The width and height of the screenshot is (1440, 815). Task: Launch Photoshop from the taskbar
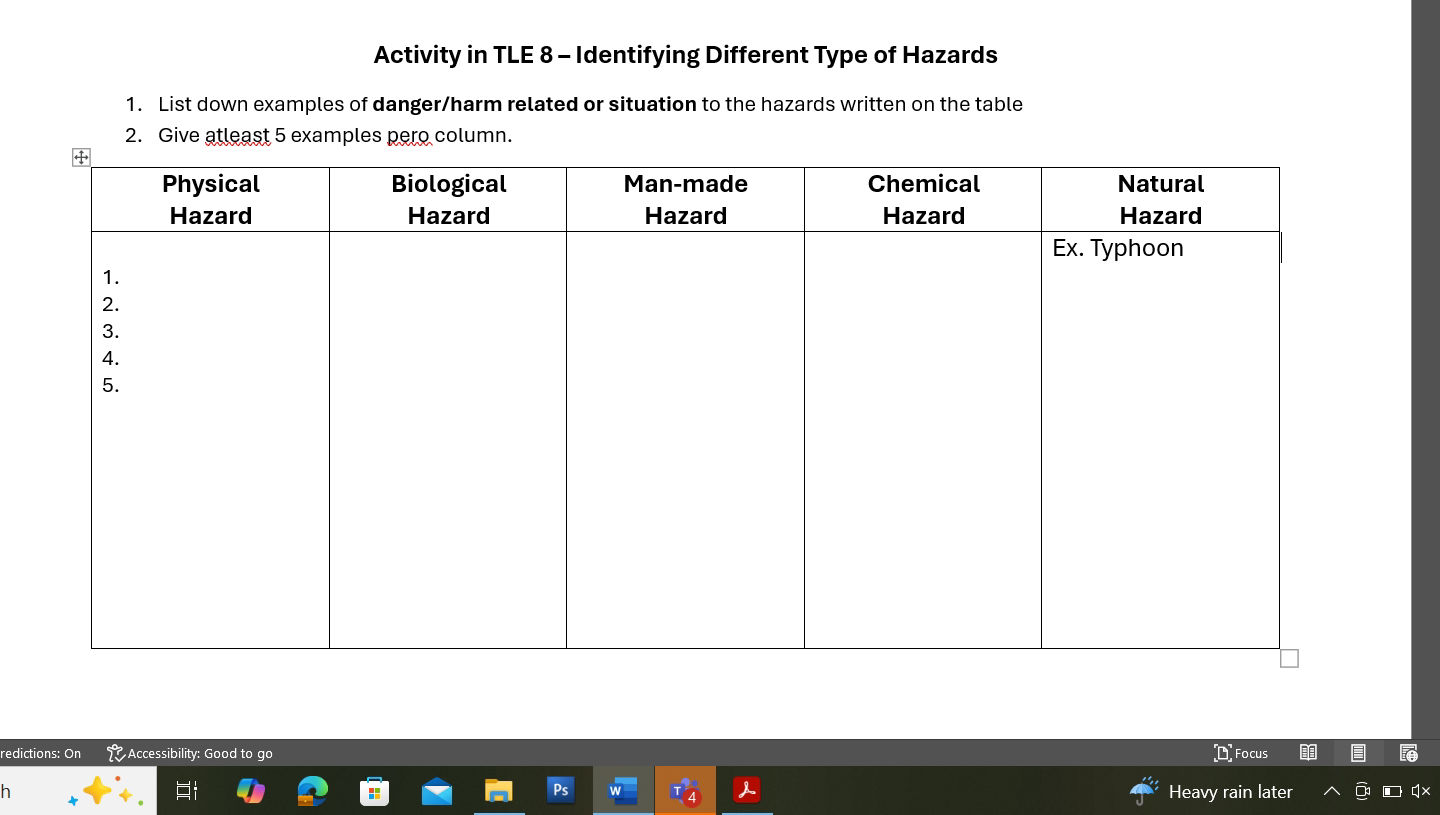coord(560,791)
